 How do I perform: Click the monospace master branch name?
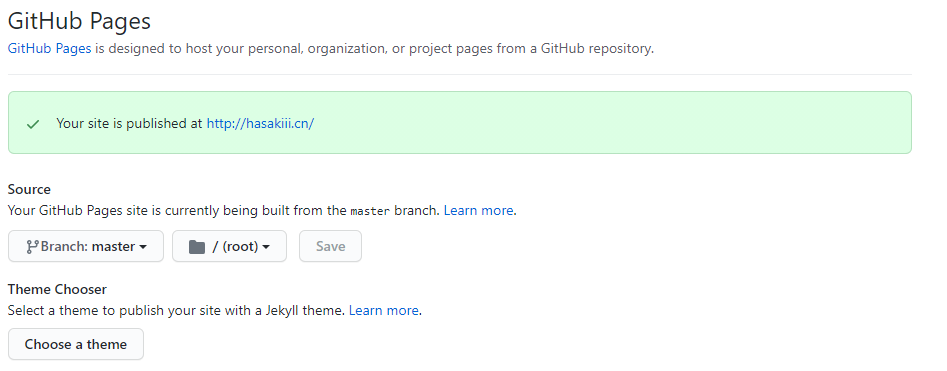coord(370,211)
